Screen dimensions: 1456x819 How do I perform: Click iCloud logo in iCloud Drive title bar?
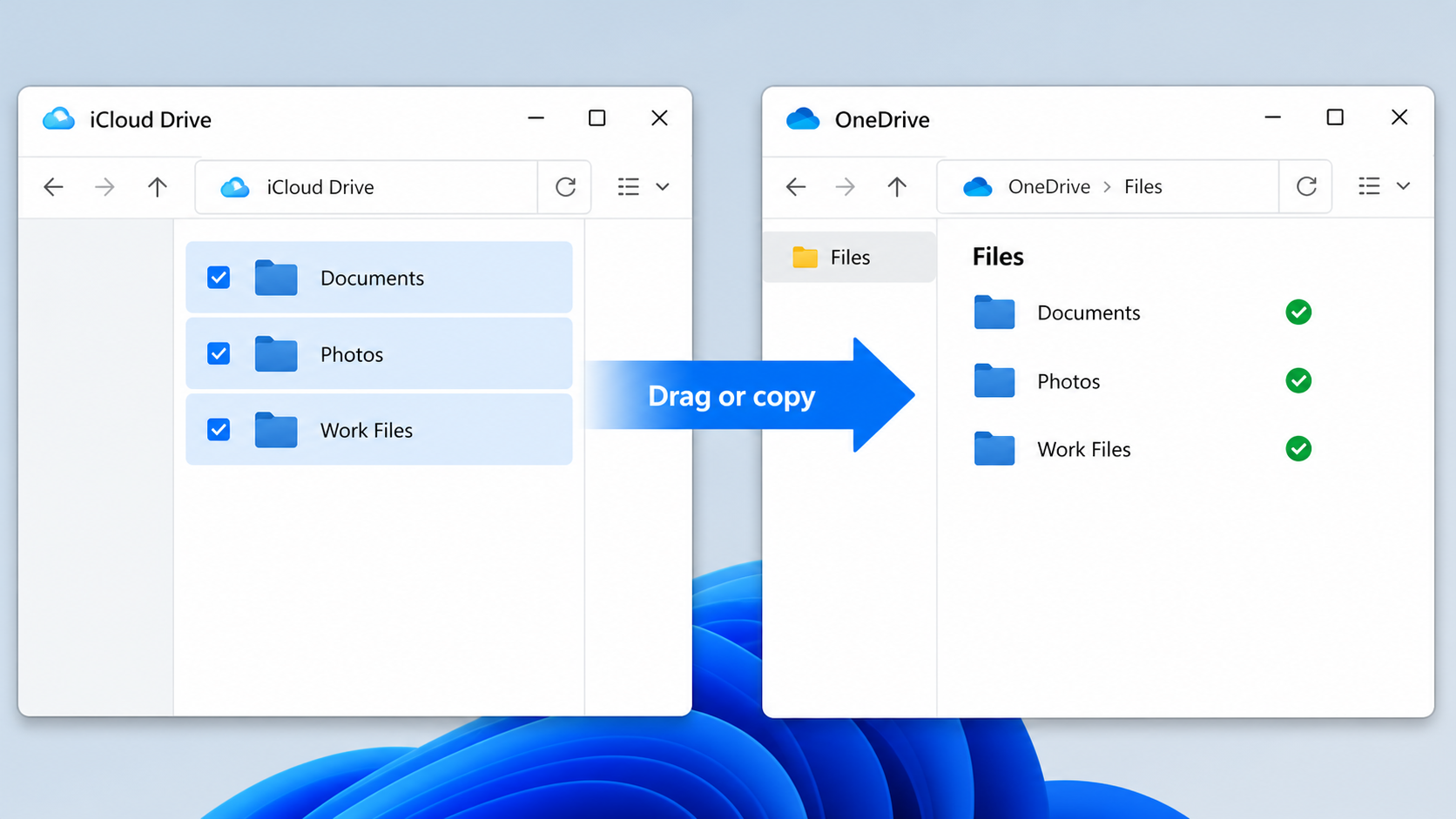58,118
